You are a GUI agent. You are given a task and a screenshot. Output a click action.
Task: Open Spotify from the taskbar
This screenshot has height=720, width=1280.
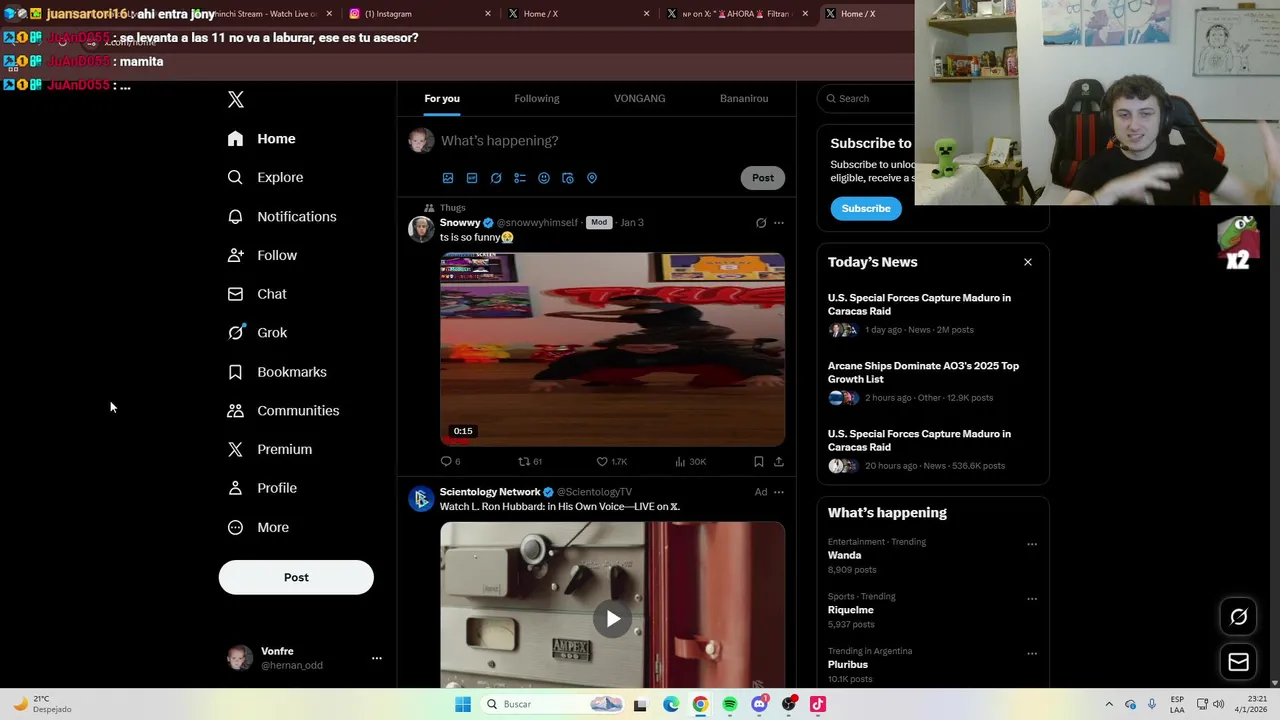[730, 704]
